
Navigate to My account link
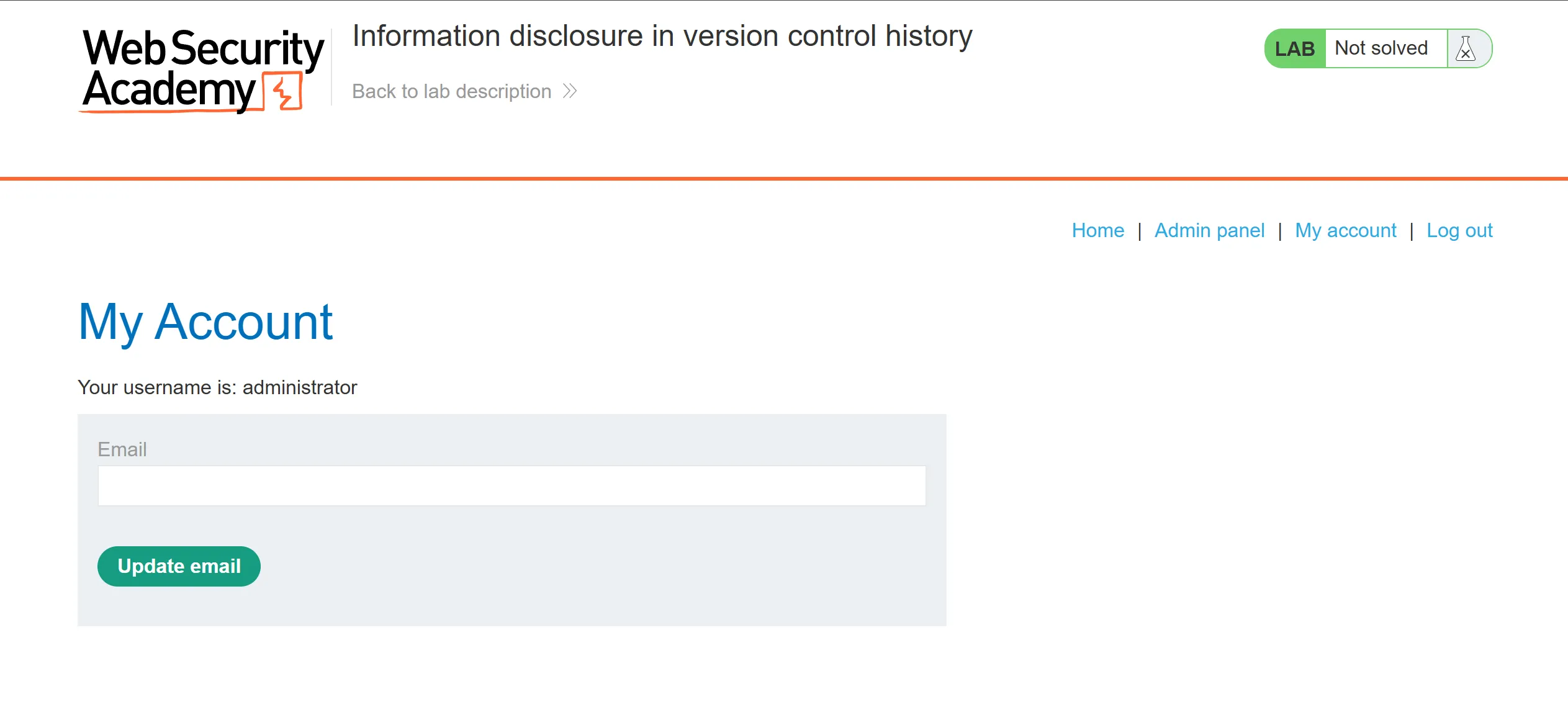tap(1345, 230)
